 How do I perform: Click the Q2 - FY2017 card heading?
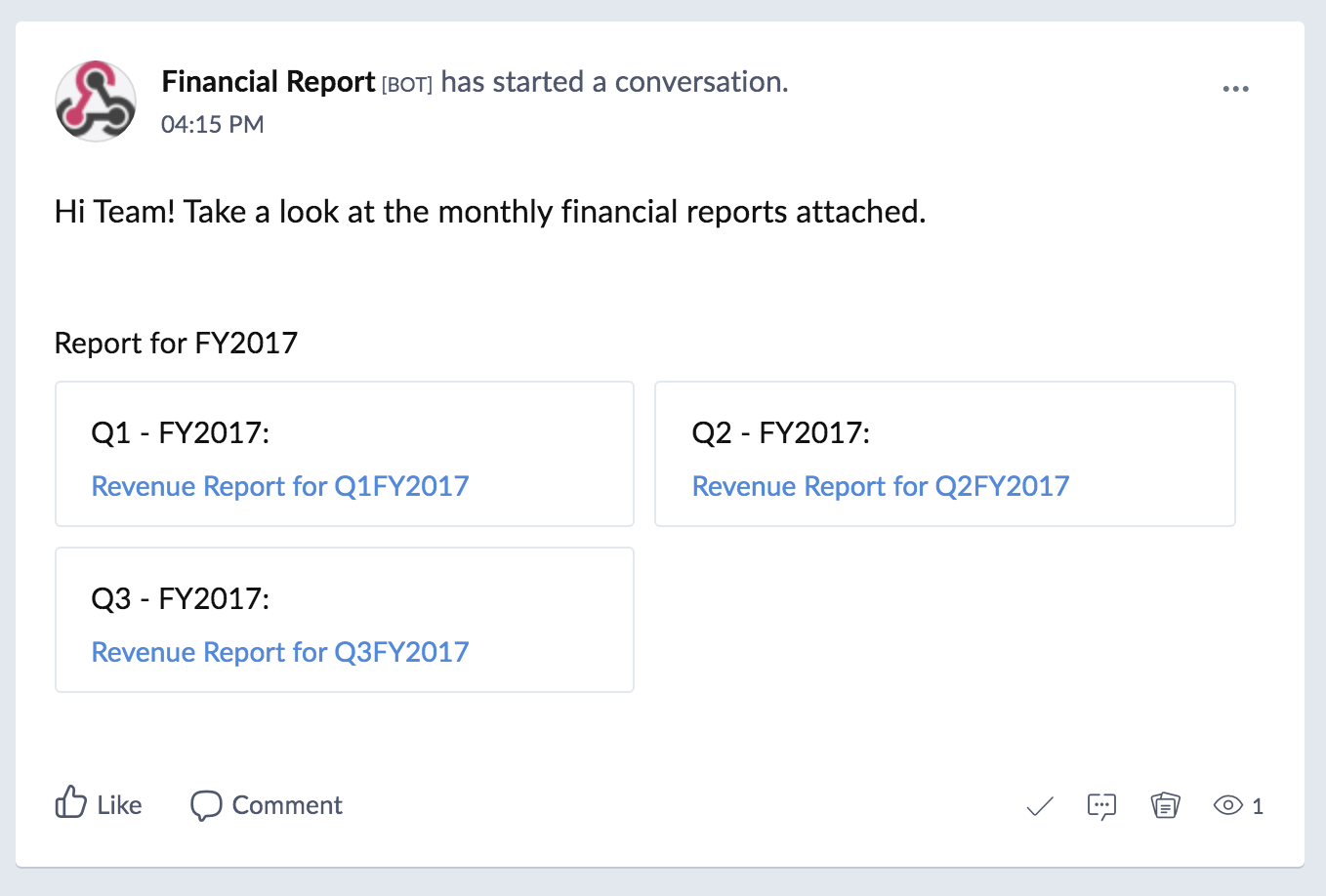[x=781, y=432]
